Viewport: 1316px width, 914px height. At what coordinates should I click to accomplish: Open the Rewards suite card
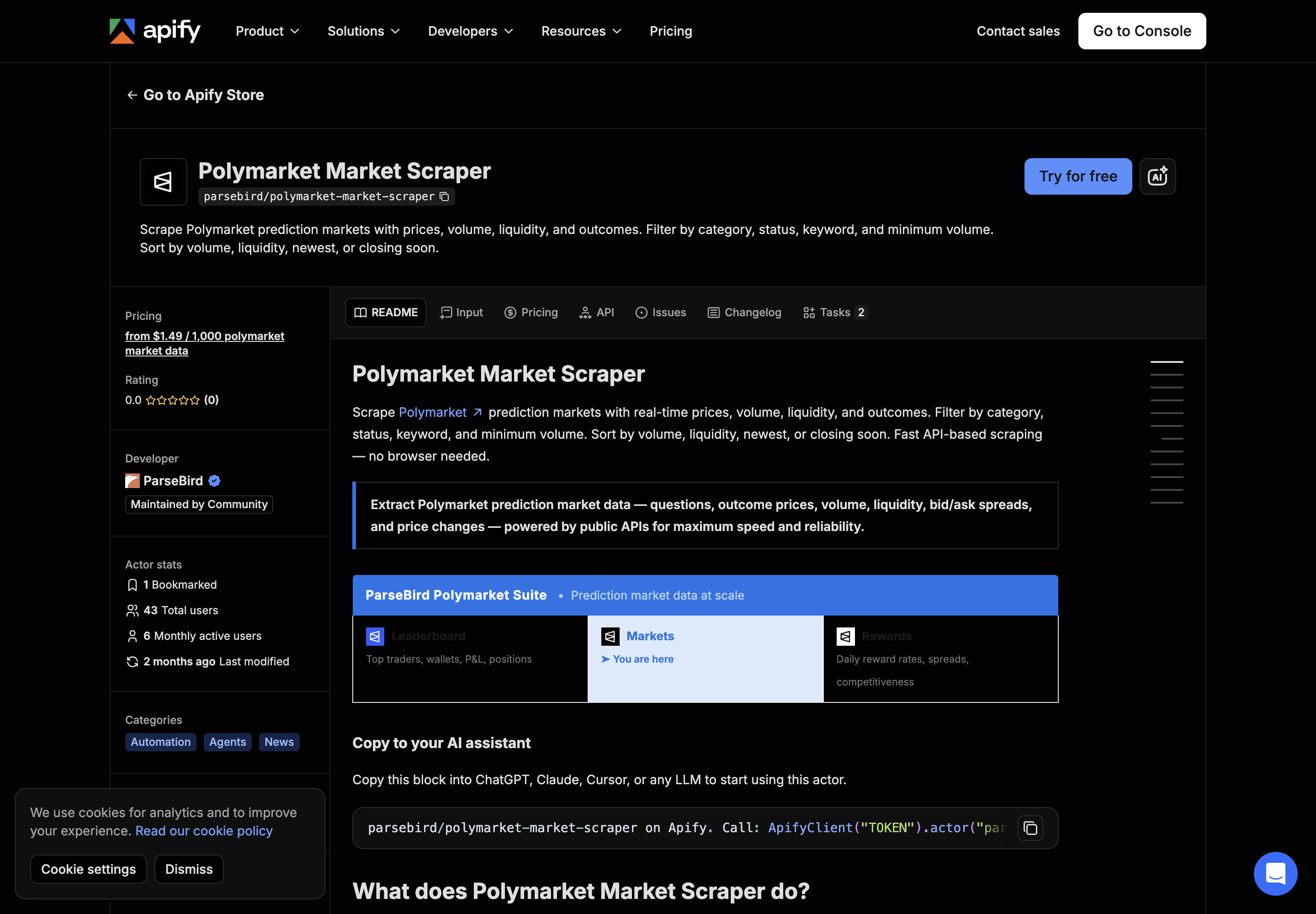941,659
